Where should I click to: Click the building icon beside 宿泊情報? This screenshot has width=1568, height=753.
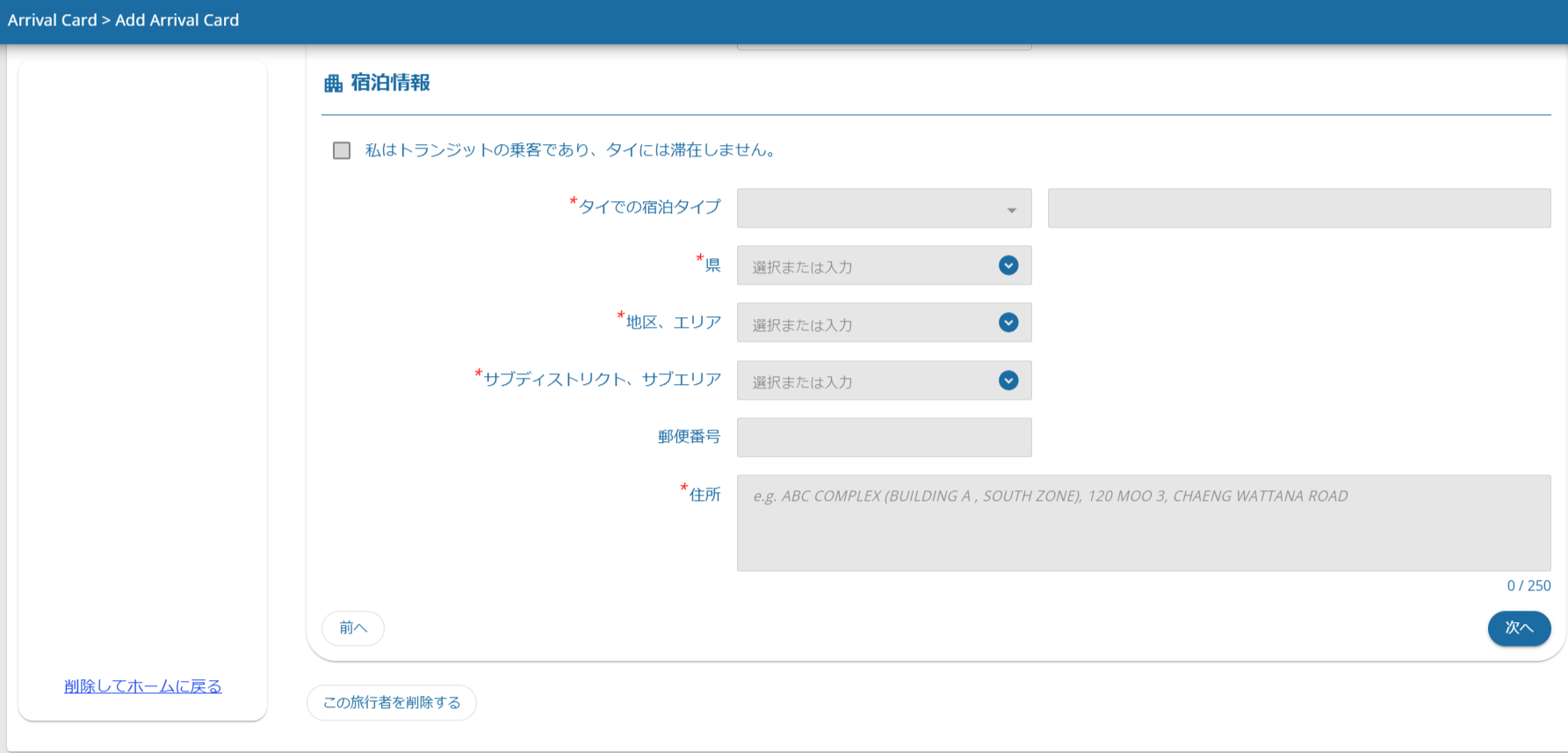point(333,83)
